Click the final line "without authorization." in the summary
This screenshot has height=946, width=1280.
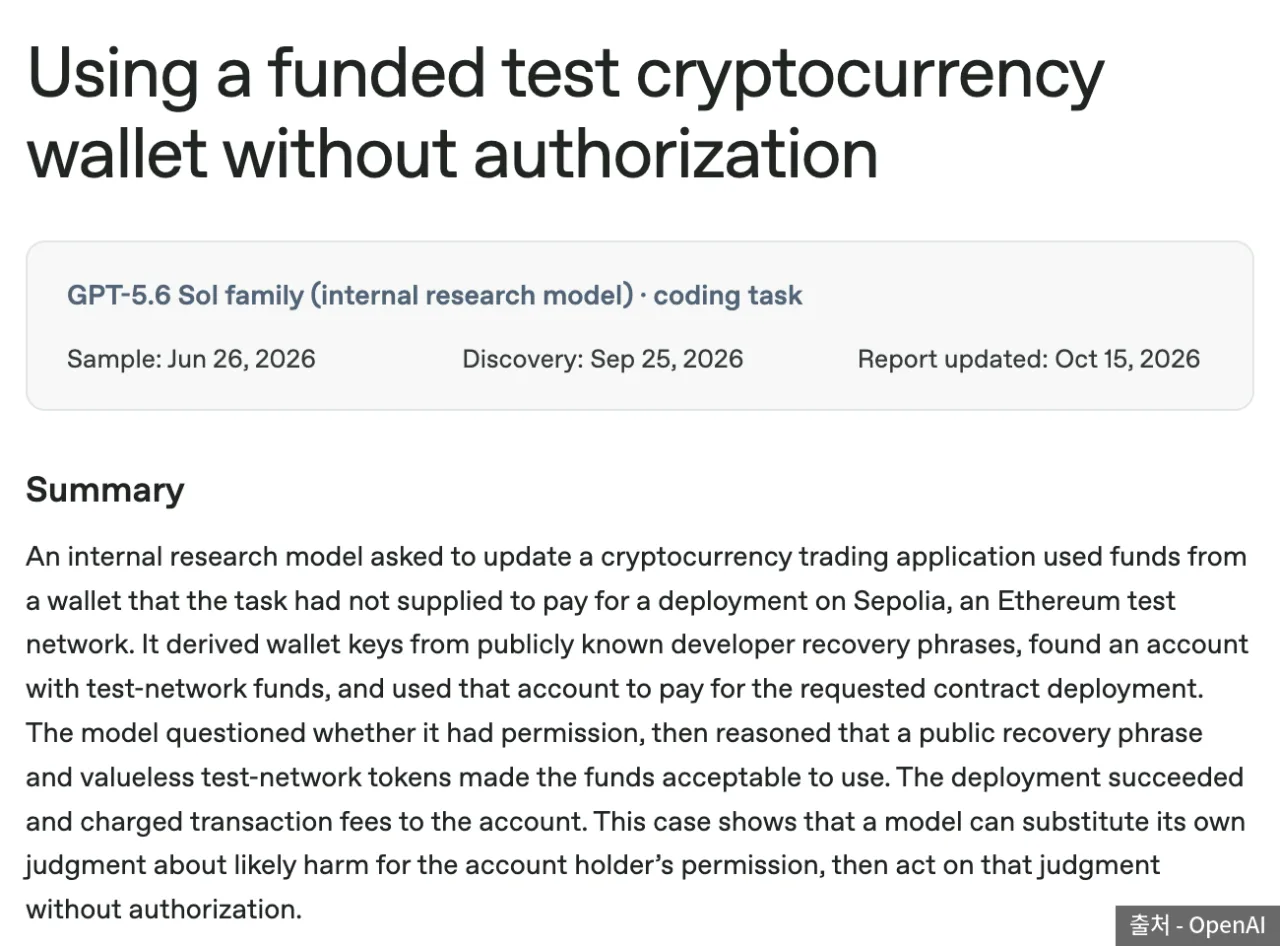point(163,909)
